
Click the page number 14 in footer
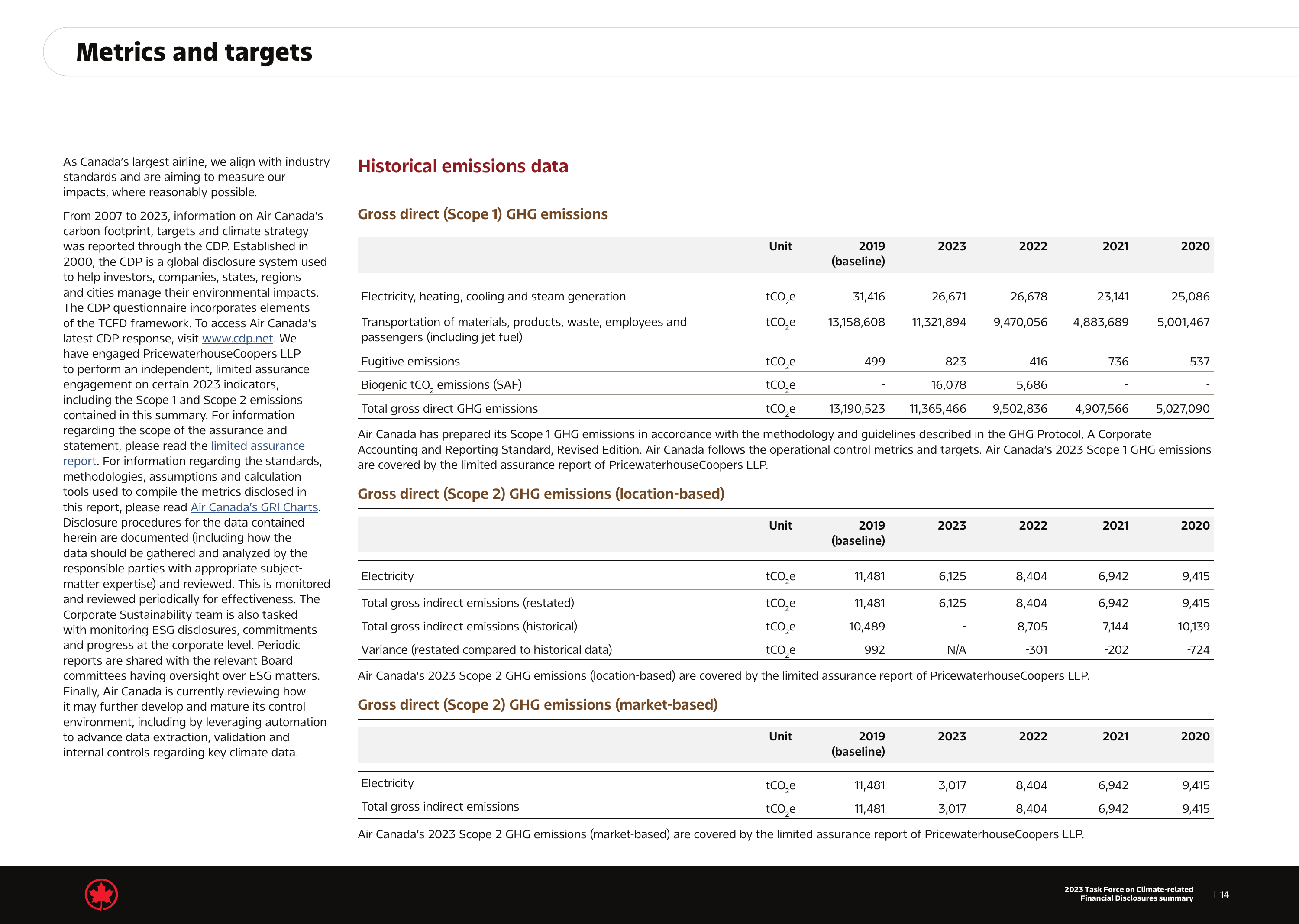click(1225, 895)
